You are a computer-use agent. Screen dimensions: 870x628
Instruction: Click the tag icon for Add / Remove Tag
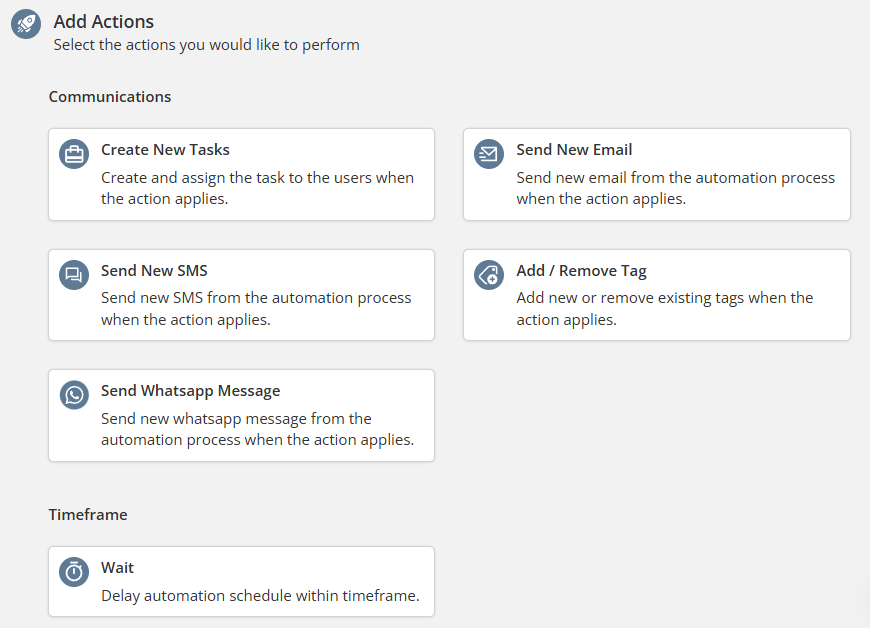point(489,275)
